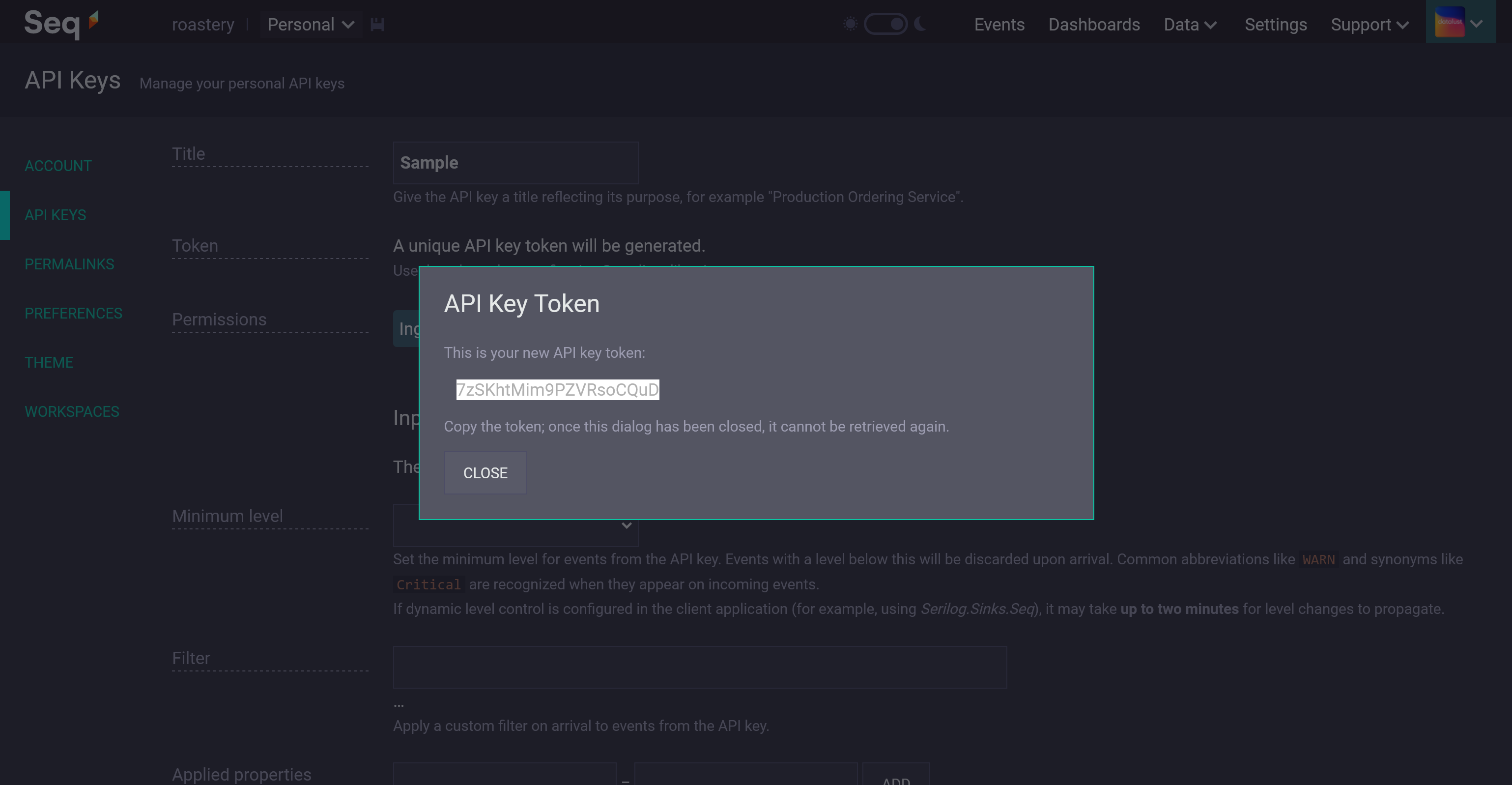Click the sun light-theme icon

[850, 24]
